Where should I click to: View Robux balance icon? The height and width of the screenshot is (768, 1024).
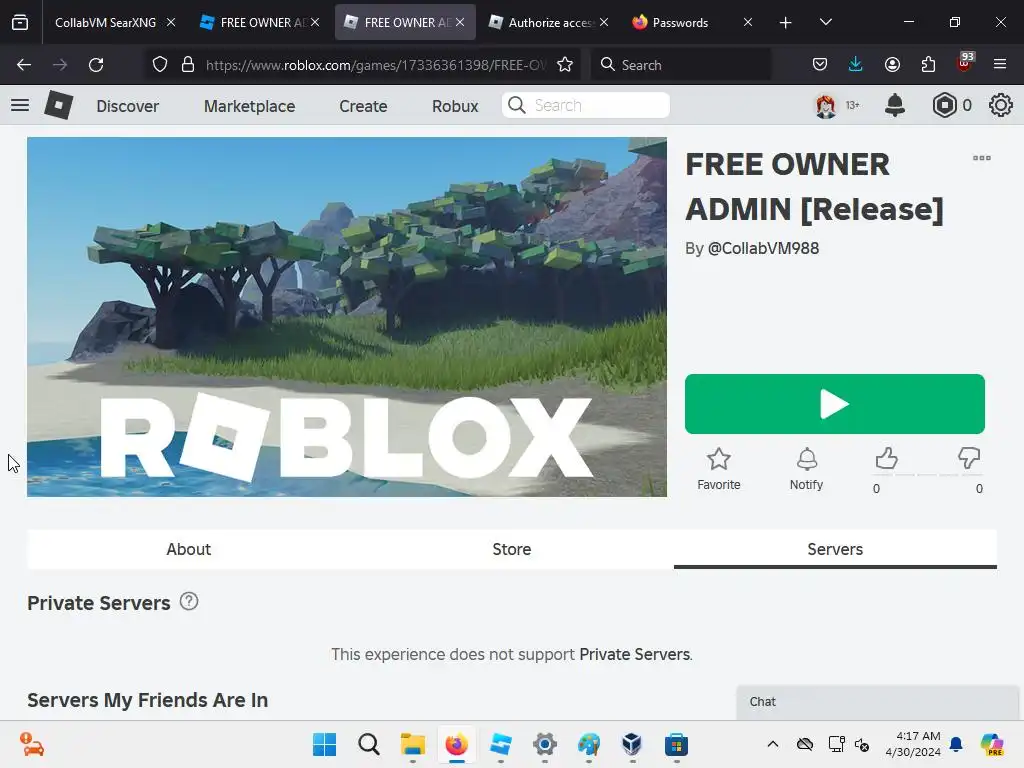(x=944, y=105)
